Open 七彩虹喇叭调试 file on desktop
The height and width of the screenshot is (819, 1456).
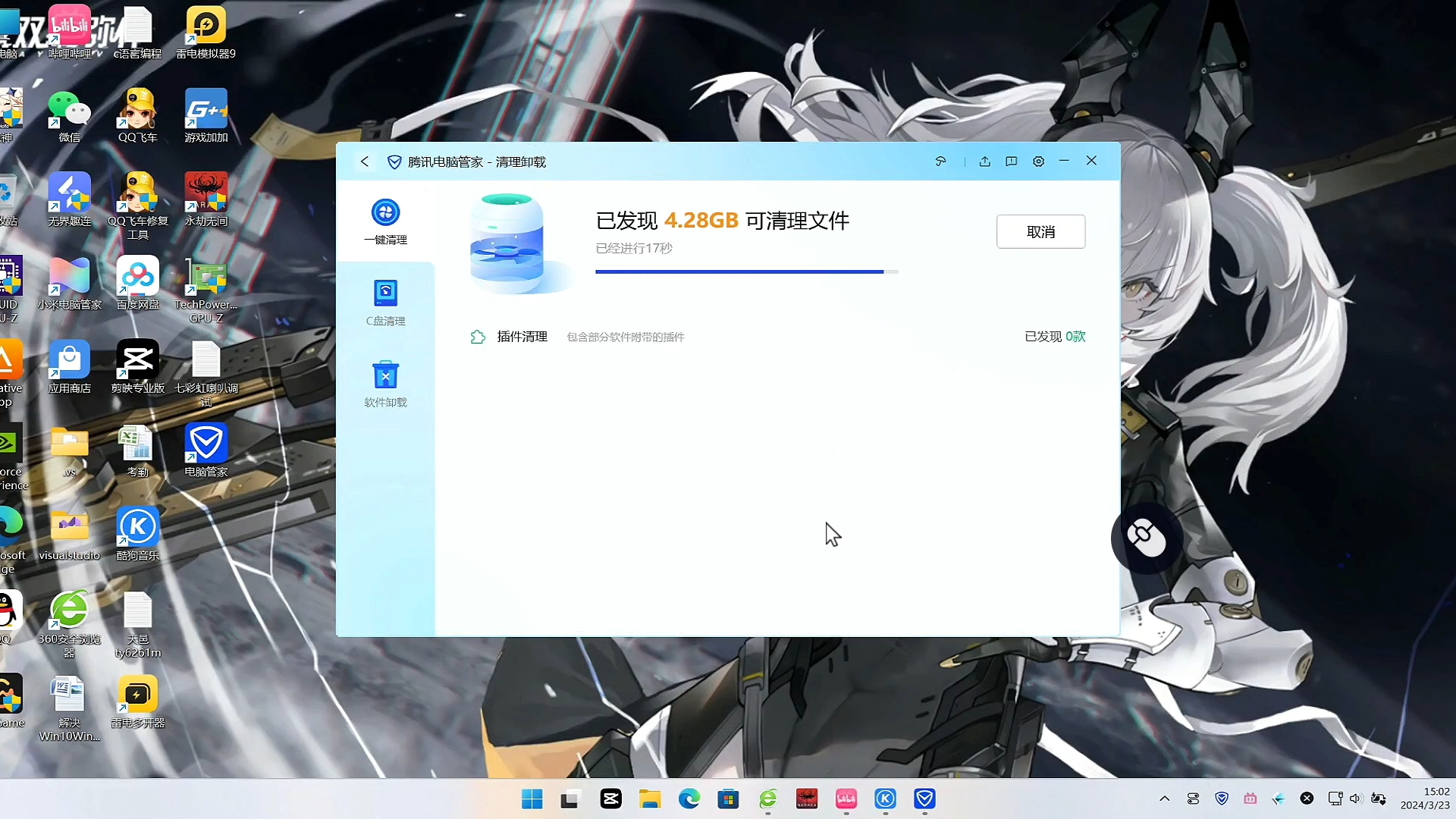[x=206, y=372]
